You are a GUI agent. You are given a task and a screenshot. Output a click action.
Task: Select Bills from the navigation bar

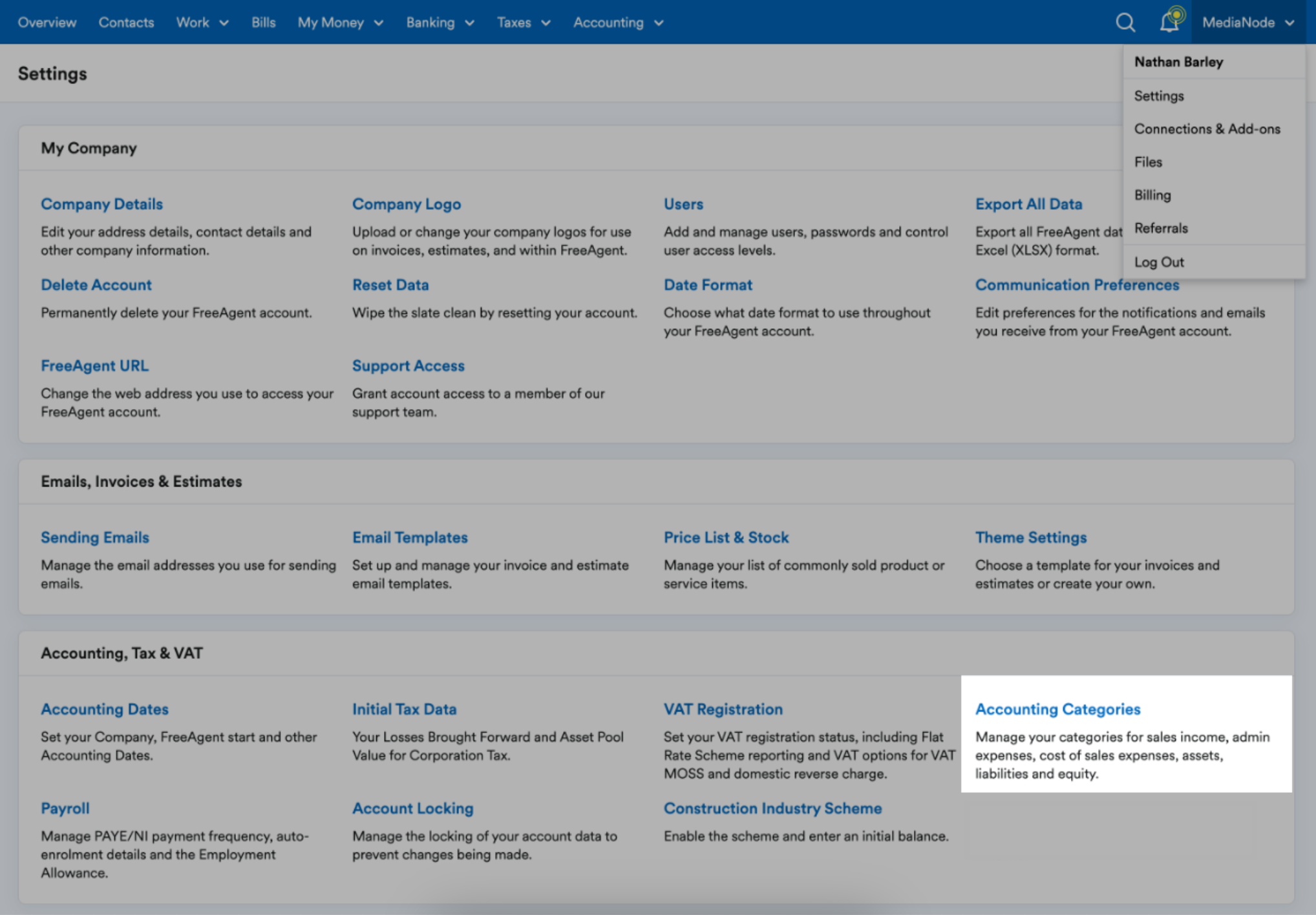coord(262,22)
